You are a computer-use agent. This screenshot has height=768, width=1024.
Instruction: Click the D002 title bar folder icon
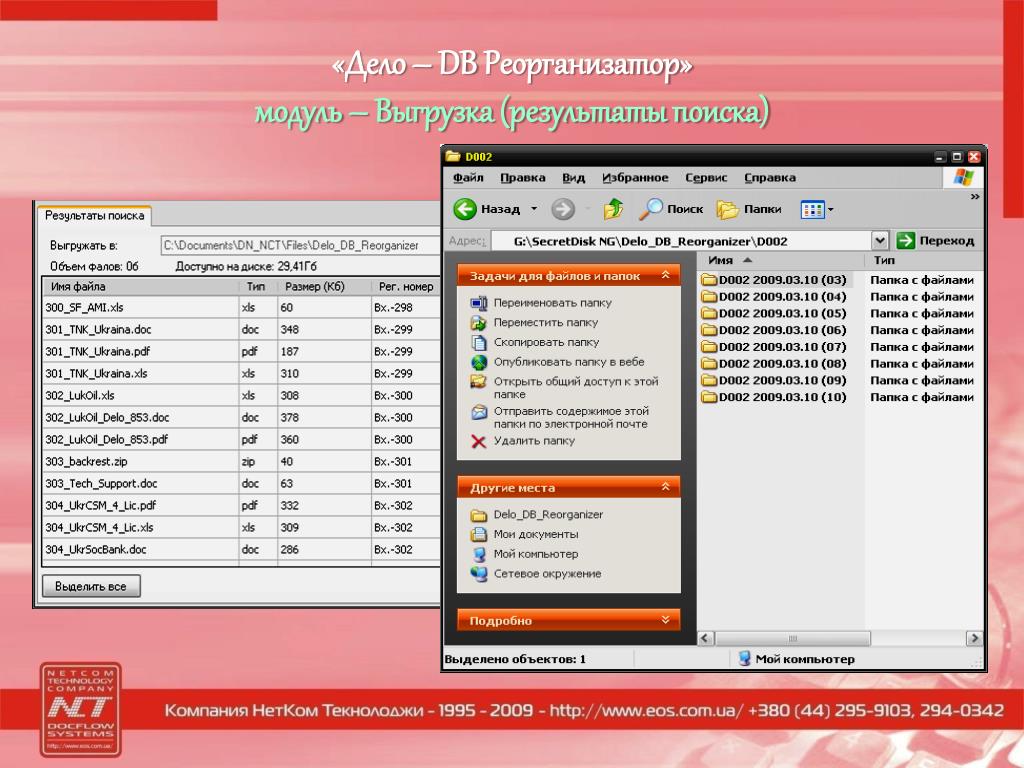click(453, 156)
